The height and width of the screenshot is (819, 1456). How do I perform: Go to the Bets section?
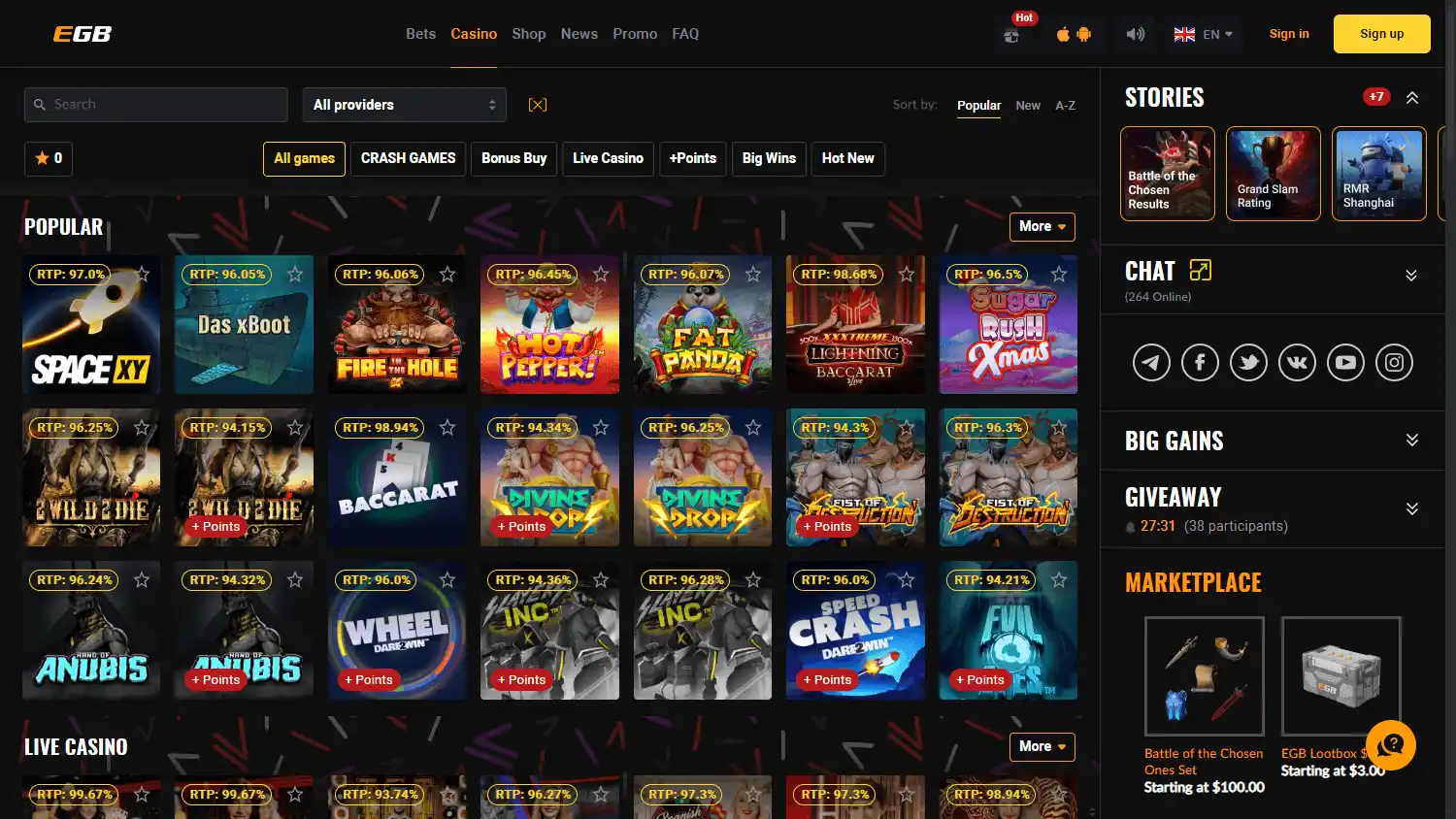click(420, 34)
